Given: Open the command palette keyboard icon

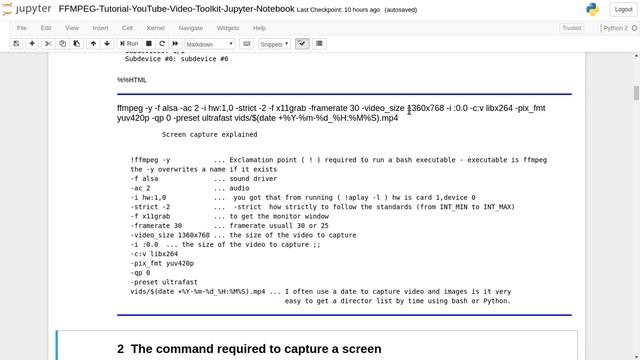Looking at the screenshot, I should pos(247,44).
